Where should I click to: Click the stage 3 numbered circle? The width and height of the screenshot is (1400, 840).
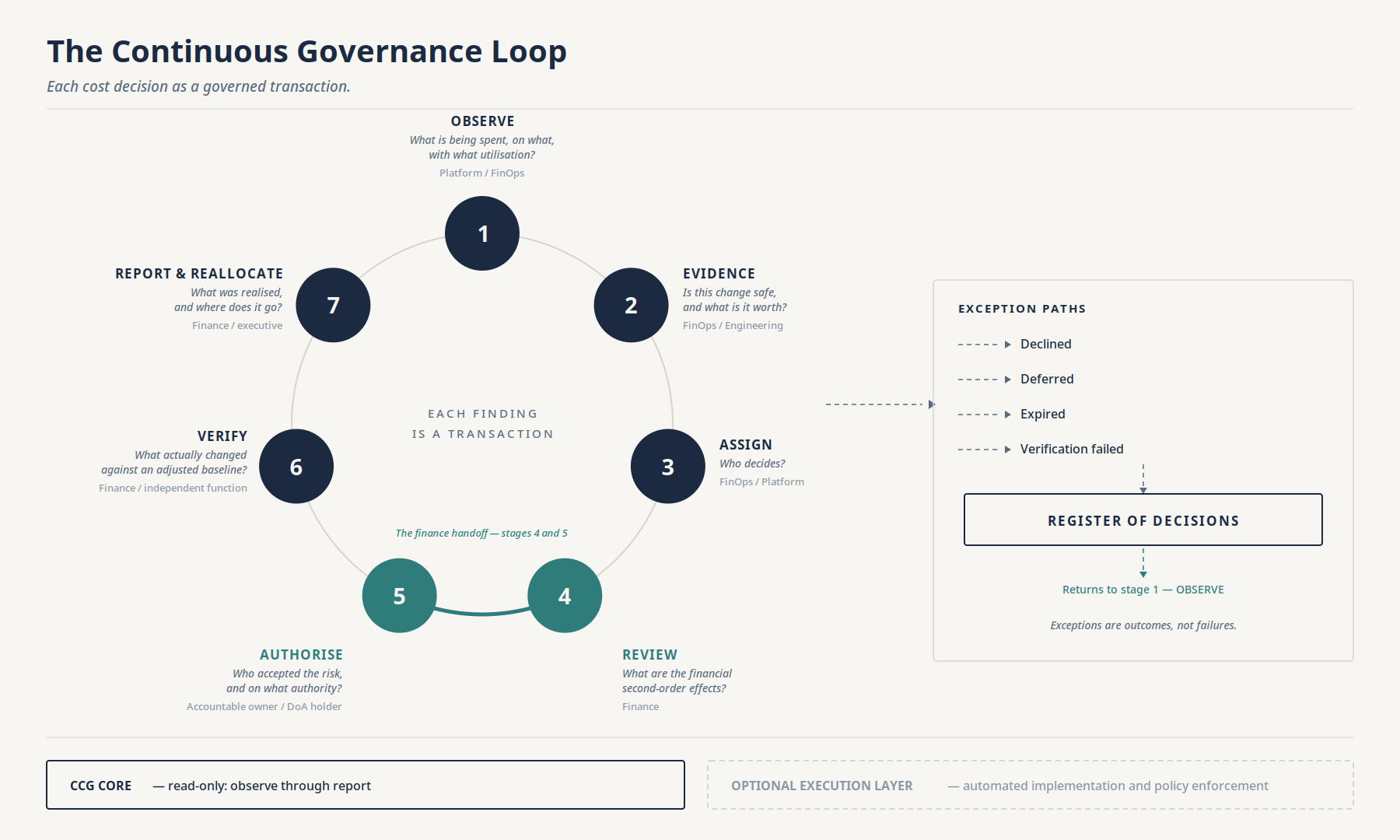pyautogui.click(x=667, y=467)
